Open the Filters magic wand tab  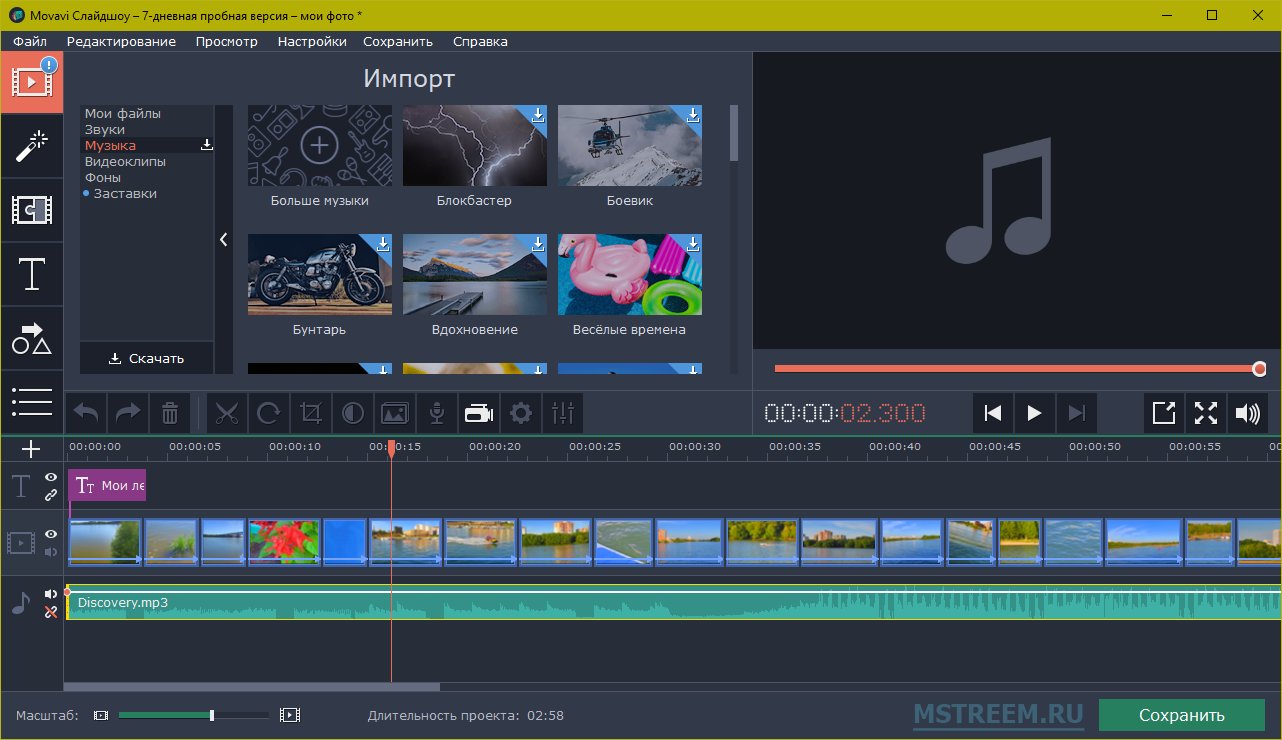(32, 146)
